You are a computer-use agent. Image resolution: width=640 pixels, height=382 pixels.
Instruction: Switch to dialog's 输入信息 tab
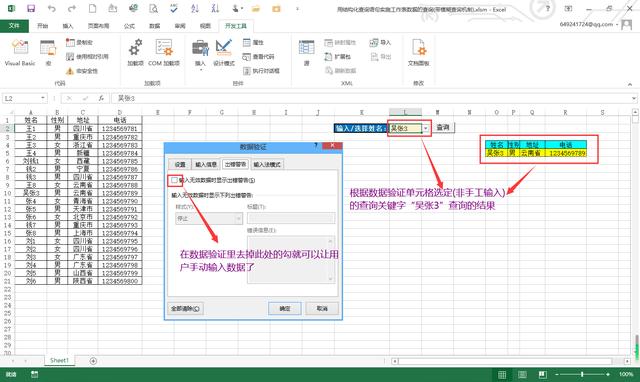click(x=206, y=164)
